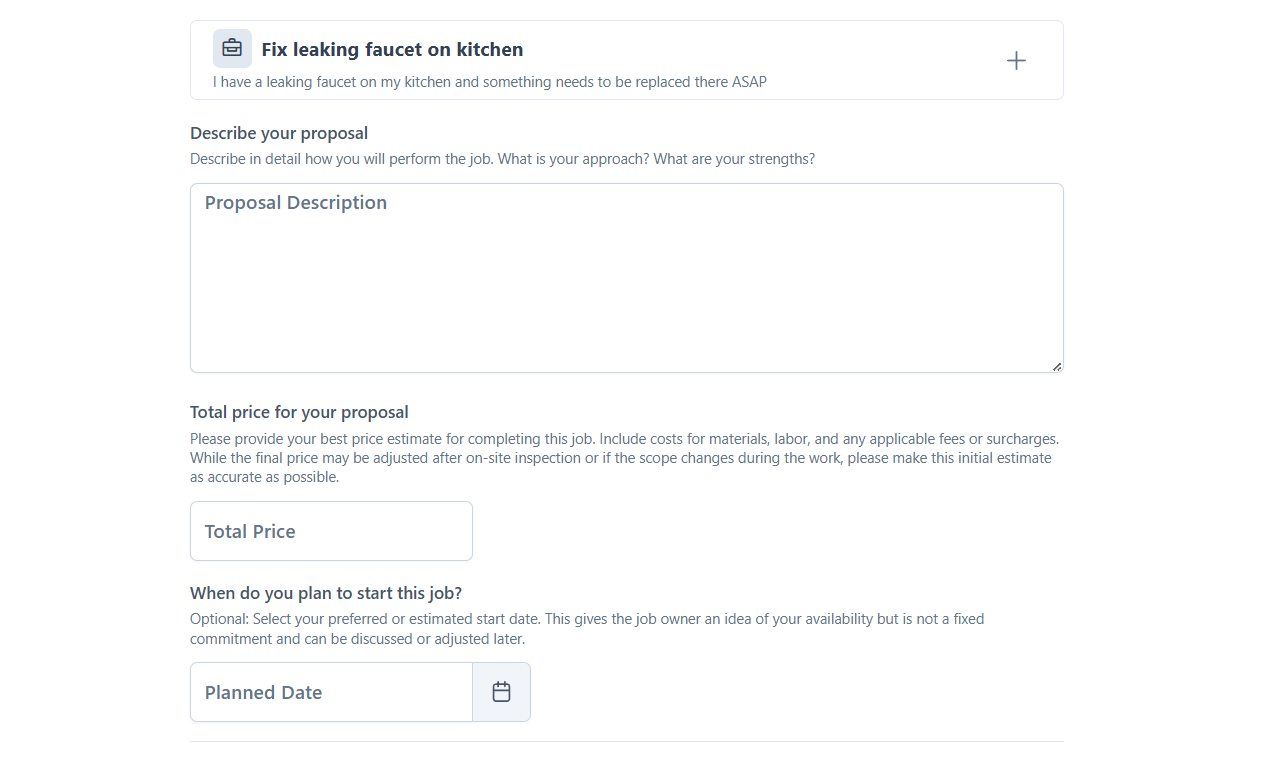This screenshot has width=1270, height=760.
Task: Focus the Proposal Description text area
Action: pyautogui.click(x=627, y=278)
